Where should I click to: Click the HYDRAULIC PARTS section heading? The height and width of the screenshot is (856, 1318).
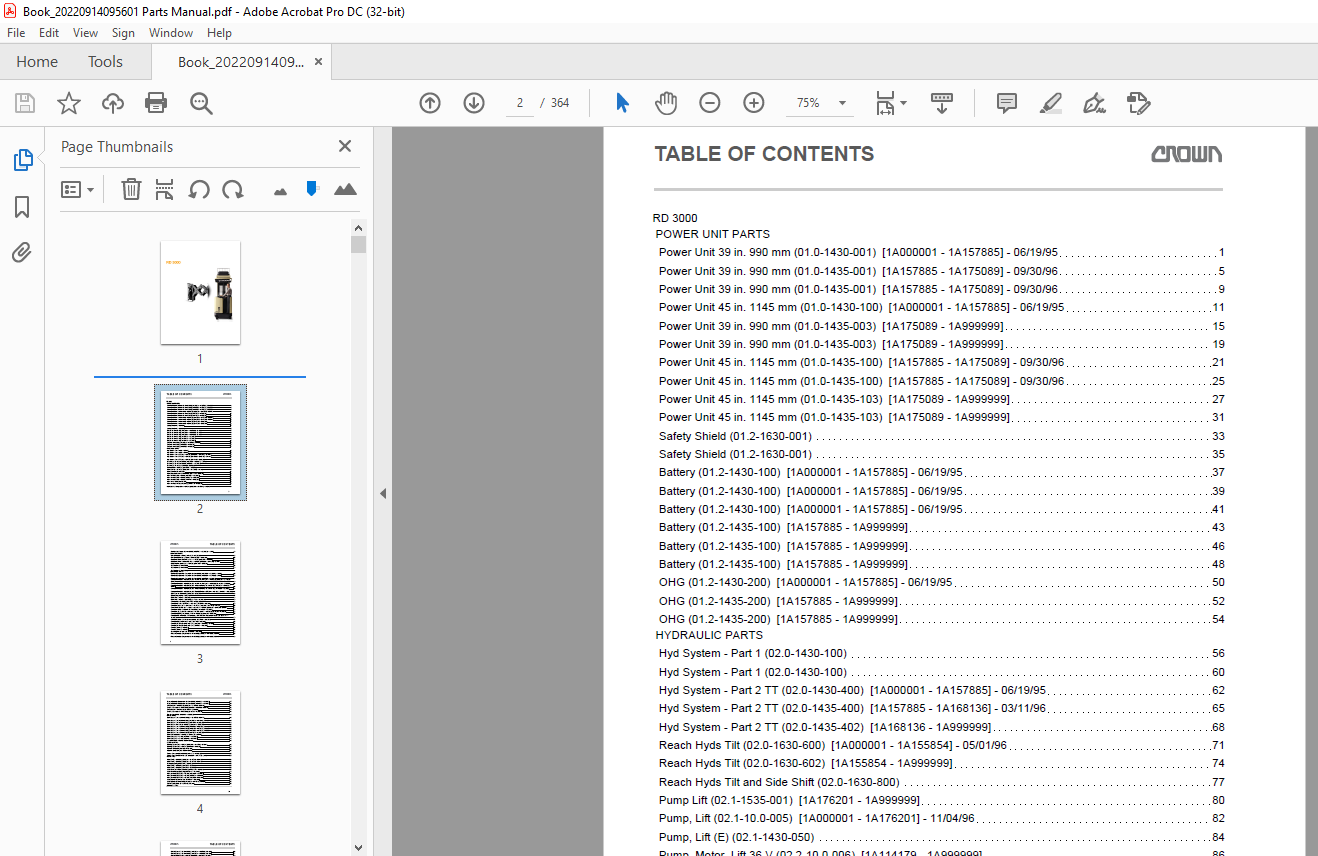[709, 635]
